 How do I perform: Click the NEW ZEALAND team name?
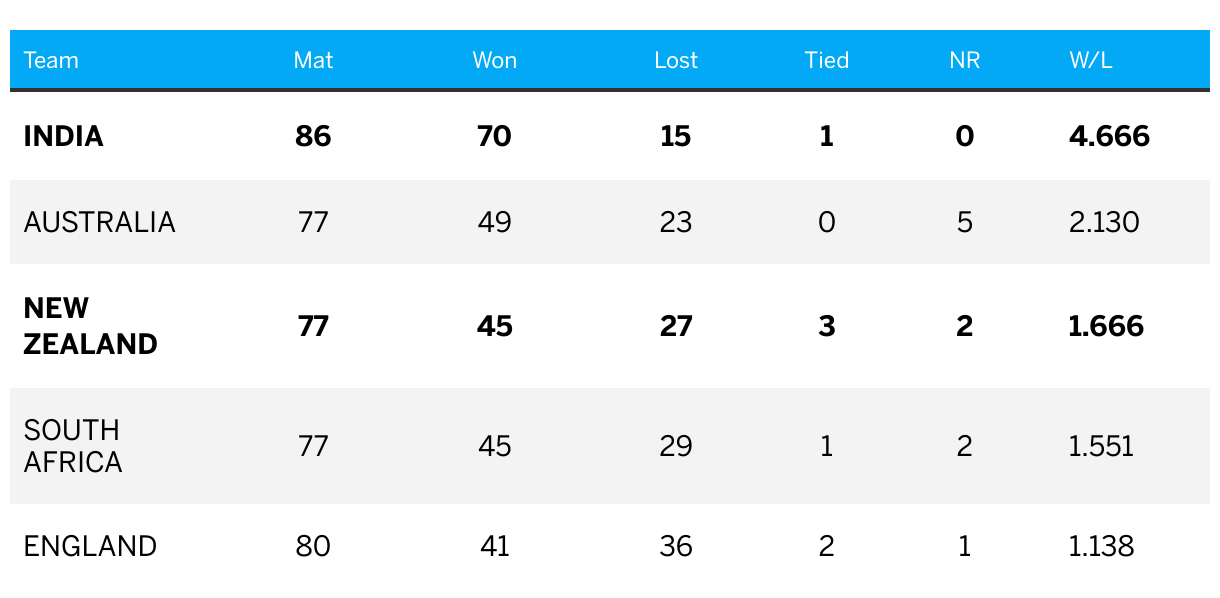tap(90, 326)
